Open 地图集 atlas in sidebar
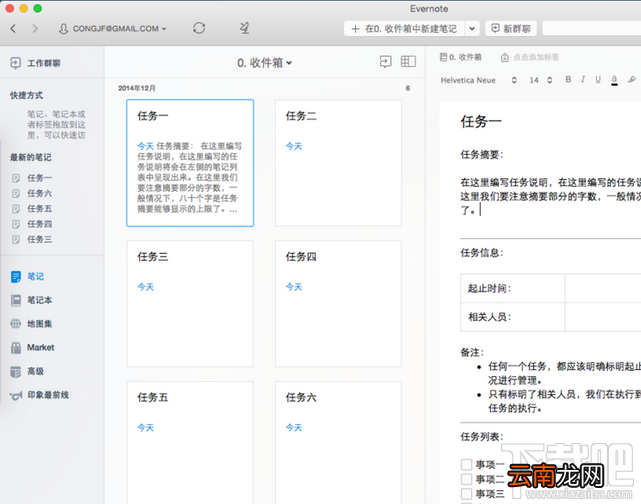Viewport: 641px width, 504px height. click(40, 324)
